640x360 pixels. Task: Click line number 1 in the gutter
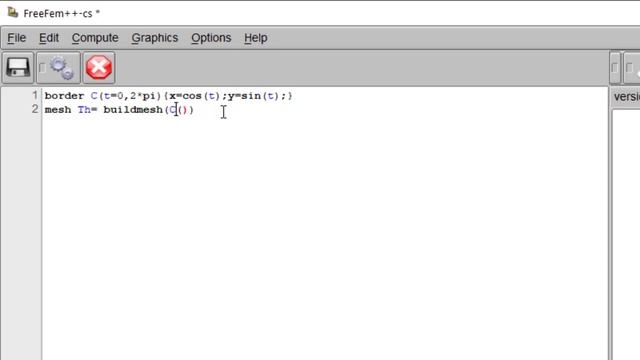pyautogui.click(x=35, y=96)
